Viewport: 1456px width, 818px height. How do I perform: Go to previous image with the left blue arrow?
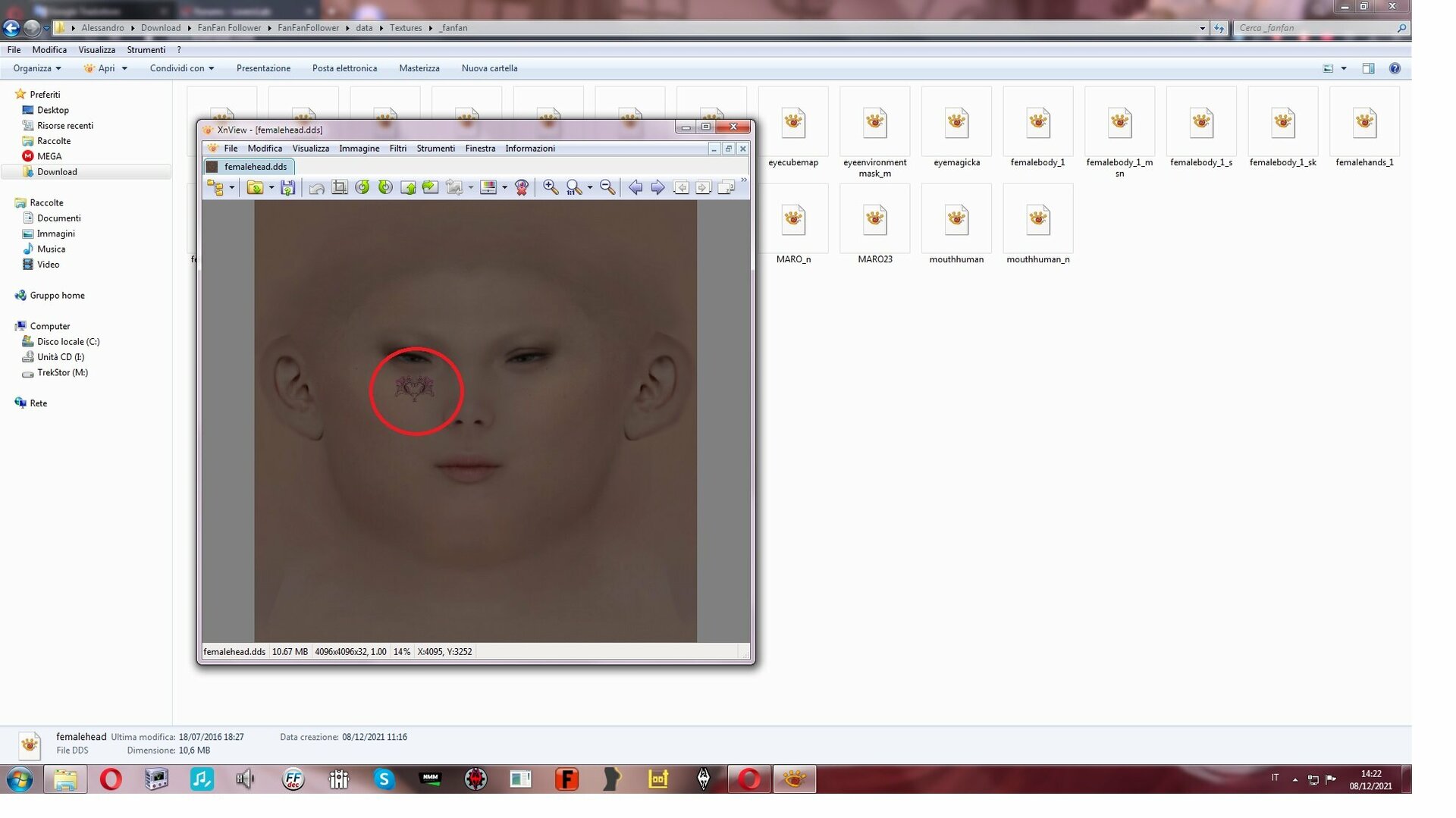(635, 188)
